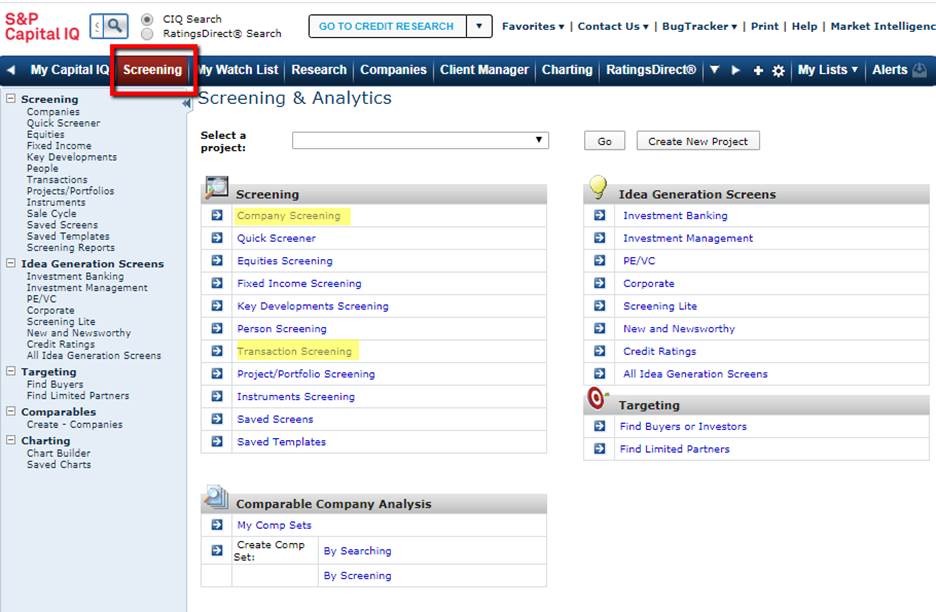Click the Go button
This screenshot has width=936, height=612.
605,142
